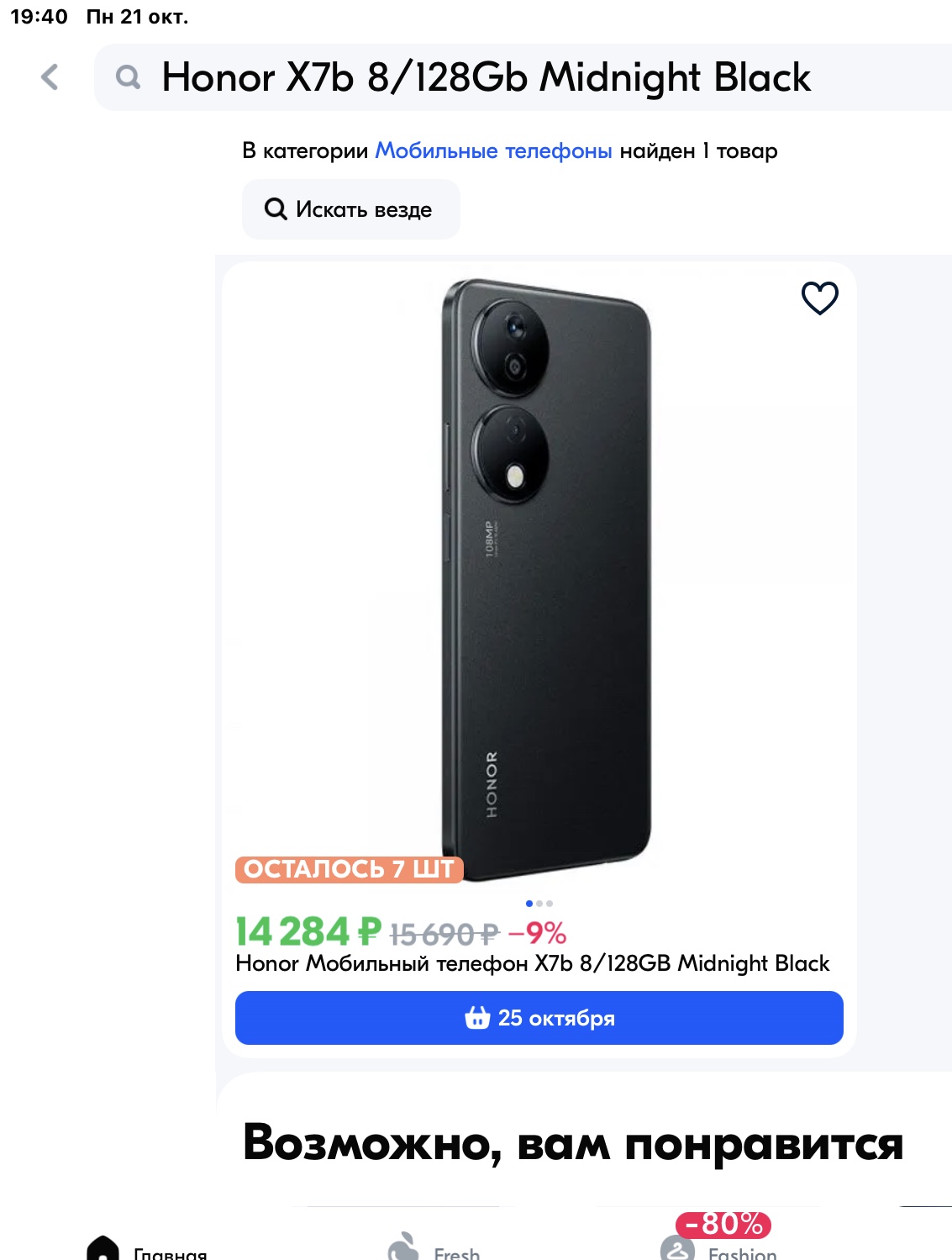Tap the crossed-out 15 690 ₽ price

(444, 934)
